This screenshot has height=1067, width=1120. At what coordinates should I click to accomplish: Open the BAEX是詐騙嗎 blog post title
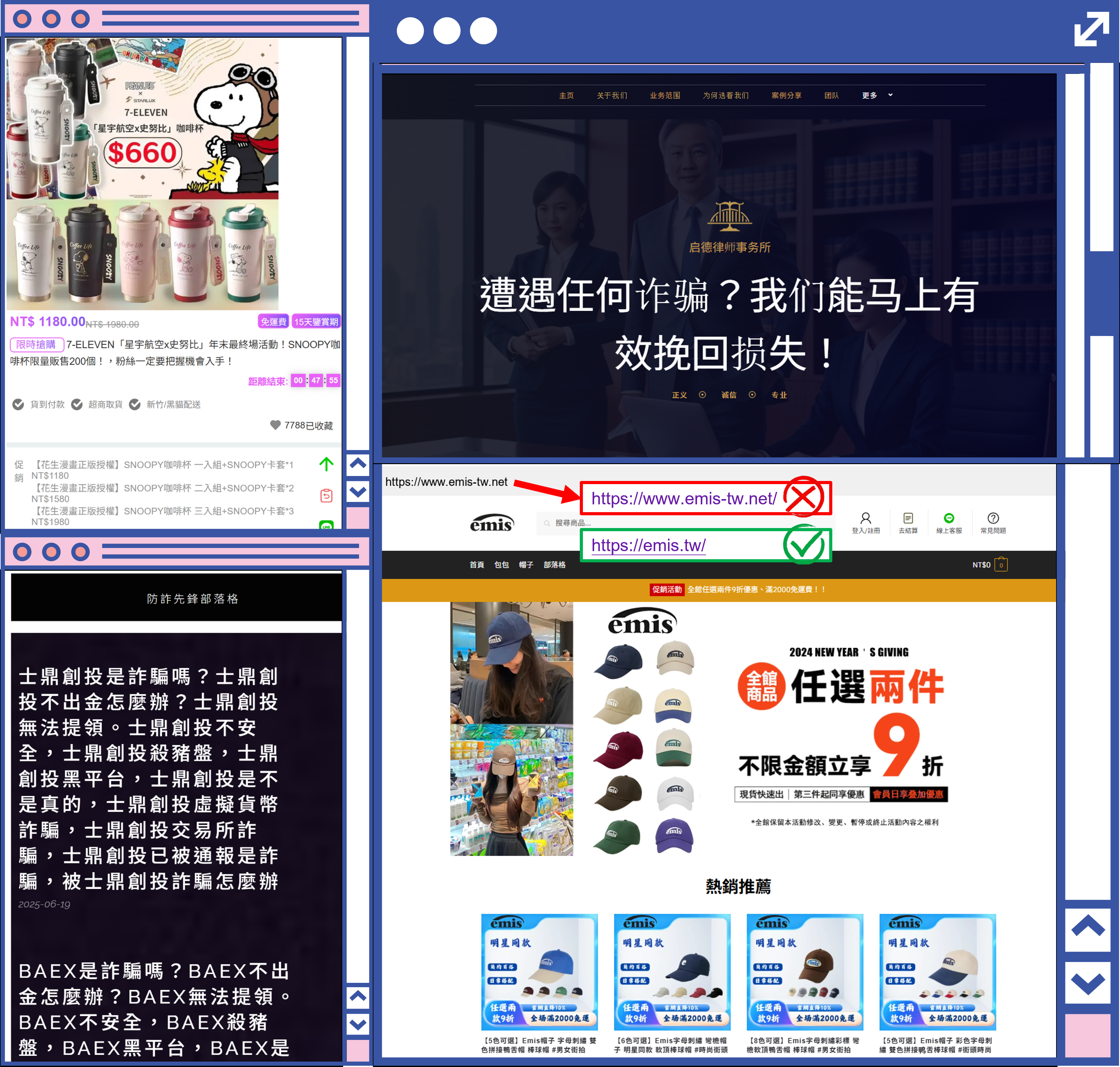[x=155, y=1010]
